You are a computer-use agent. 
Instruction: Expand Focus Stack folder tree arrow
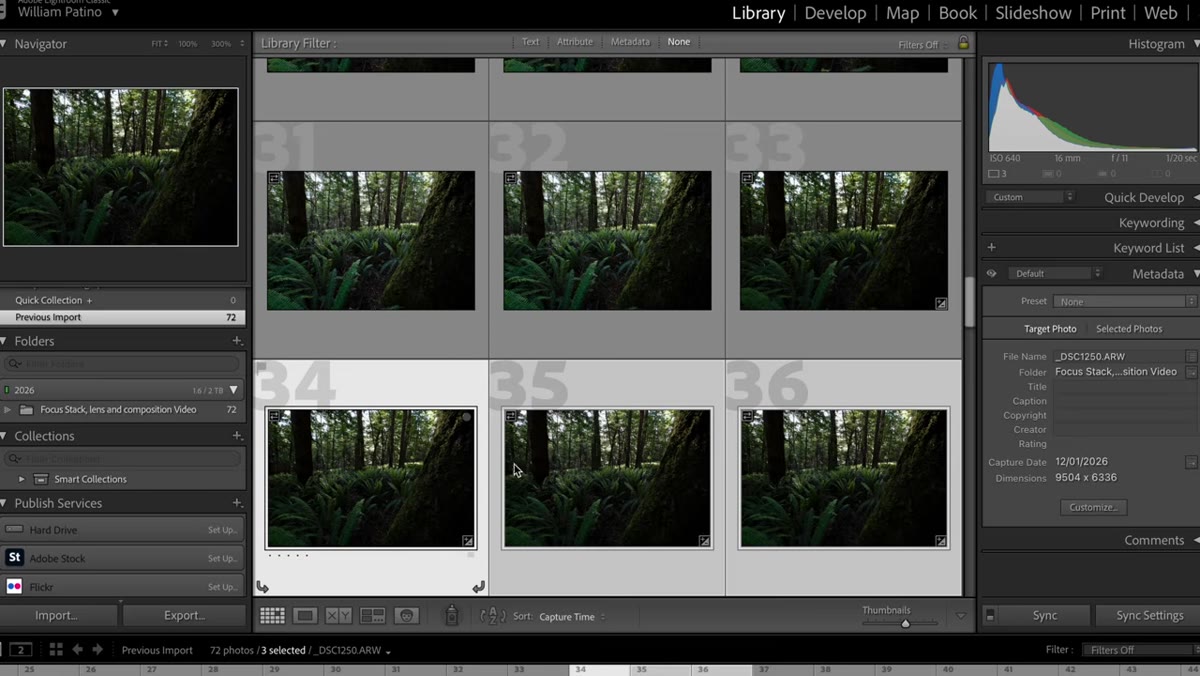pyautogui.click(x=8, y=410)
